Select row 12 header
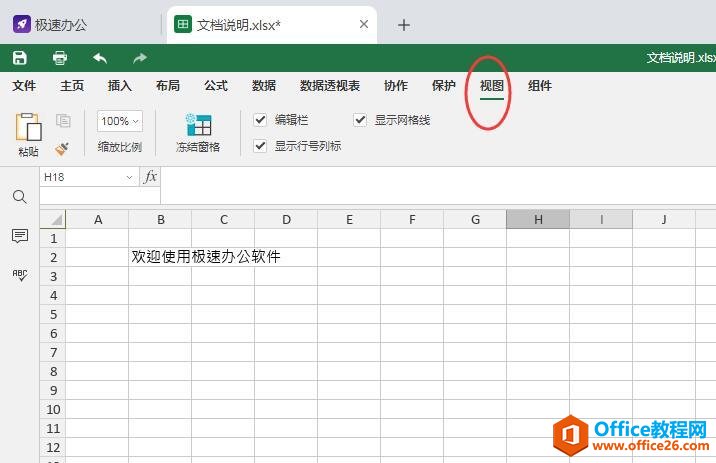The height and width of the screenshot is (463, 716). click(53, 447)
